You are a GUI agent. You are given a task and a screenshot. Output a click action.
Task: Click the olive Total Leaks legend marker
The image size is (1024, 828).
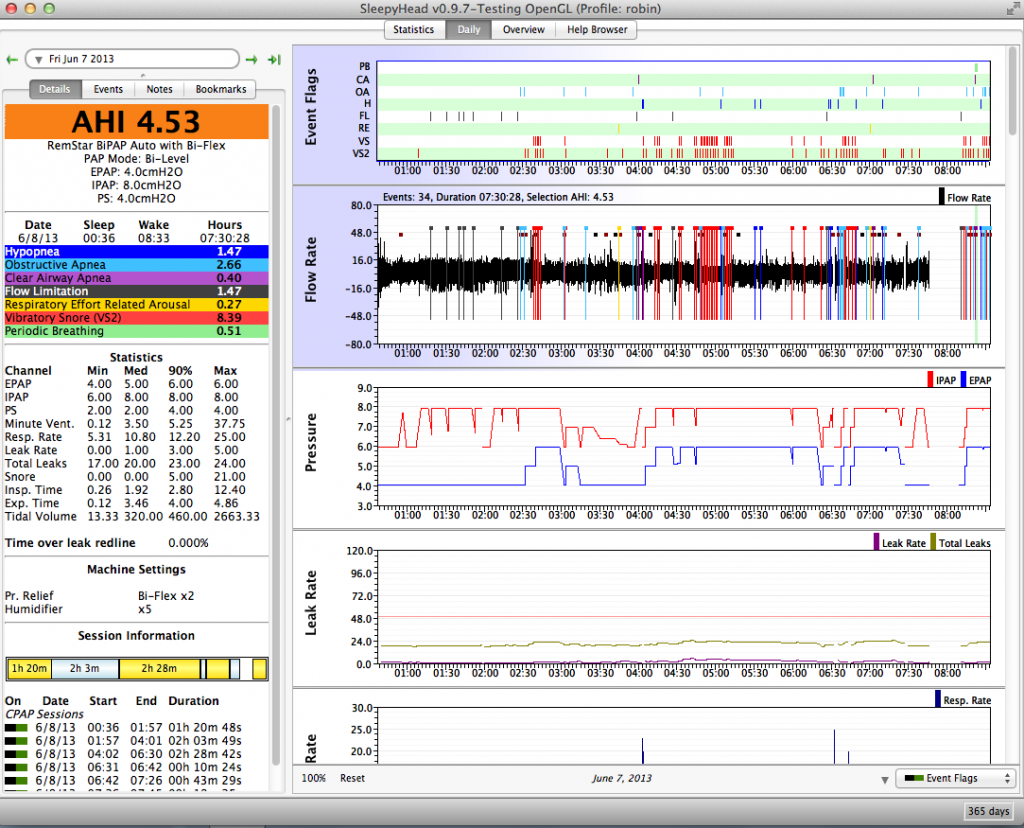pos(933,543)
